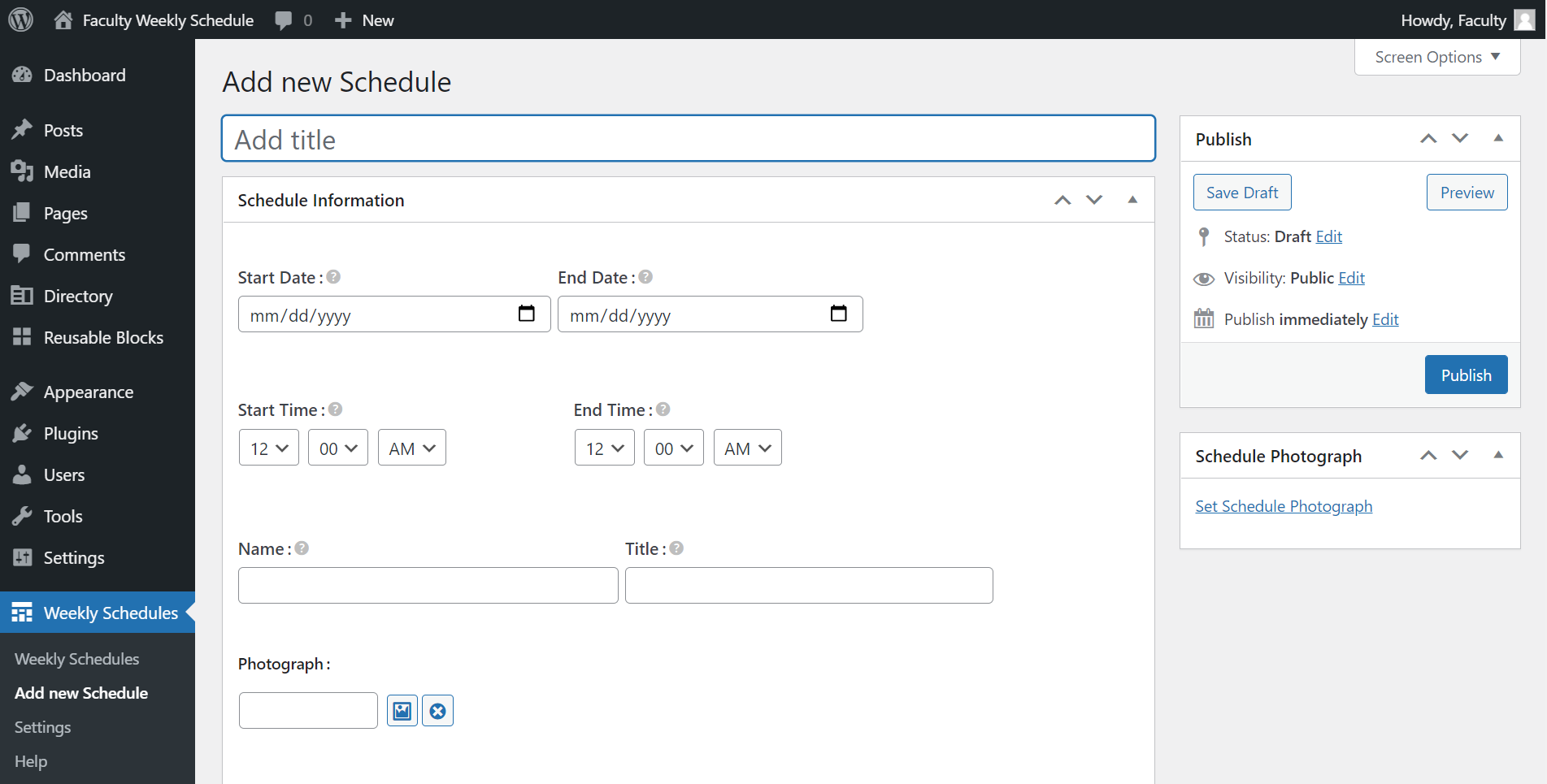This screenshot has width=1547, height=784.
Task: Open the Start Time hour dropdown
Action: coord(269,448)
